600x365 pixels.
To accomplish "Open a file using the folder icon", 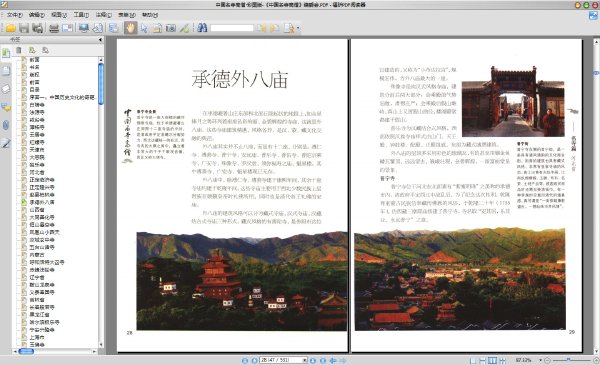I will point(10,28).
